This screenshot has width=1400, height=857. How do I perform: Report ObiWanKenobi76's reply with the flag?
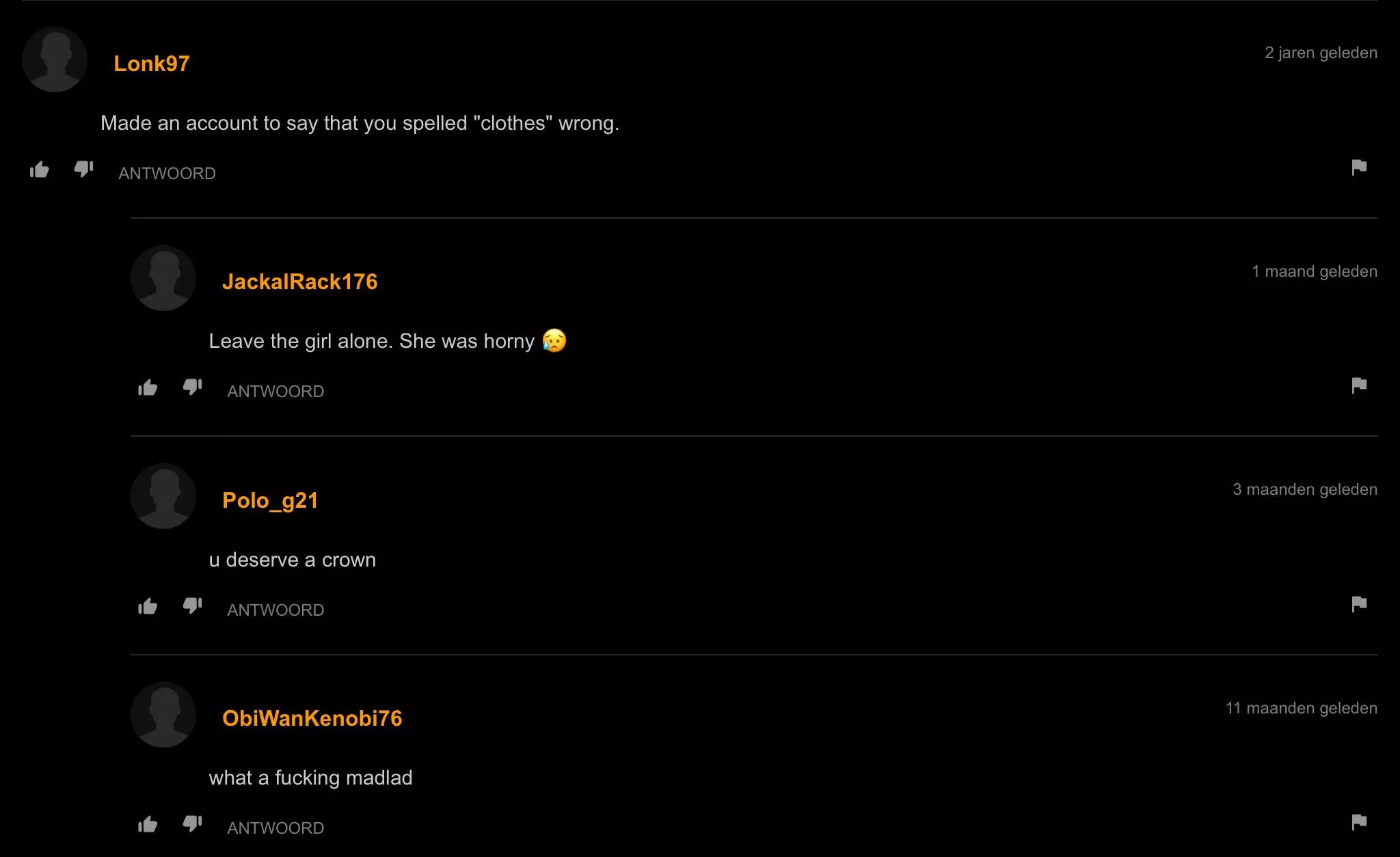pos(1358,822)
